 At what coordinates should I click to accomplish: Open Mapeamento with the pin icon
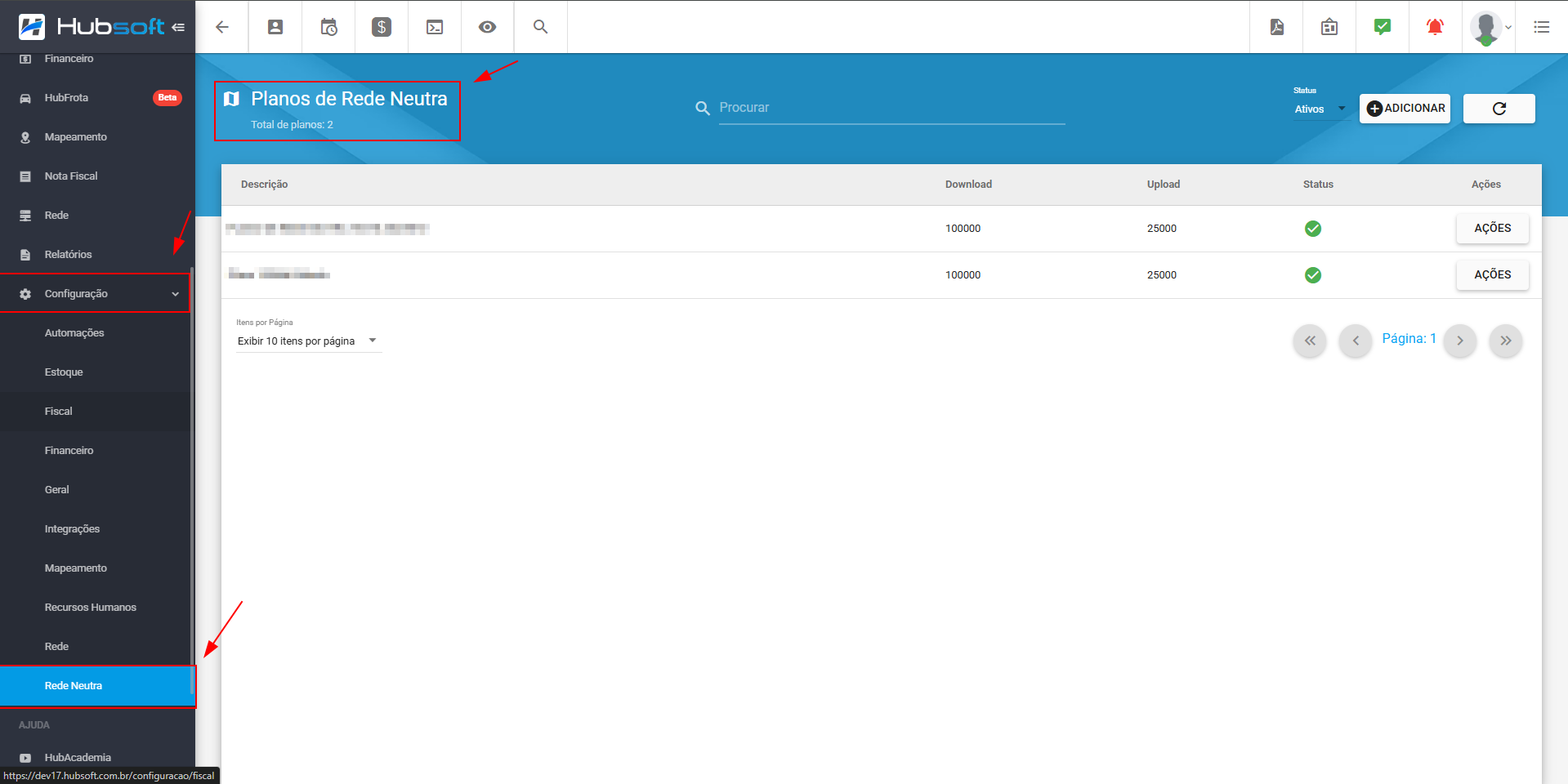point(96,137)
